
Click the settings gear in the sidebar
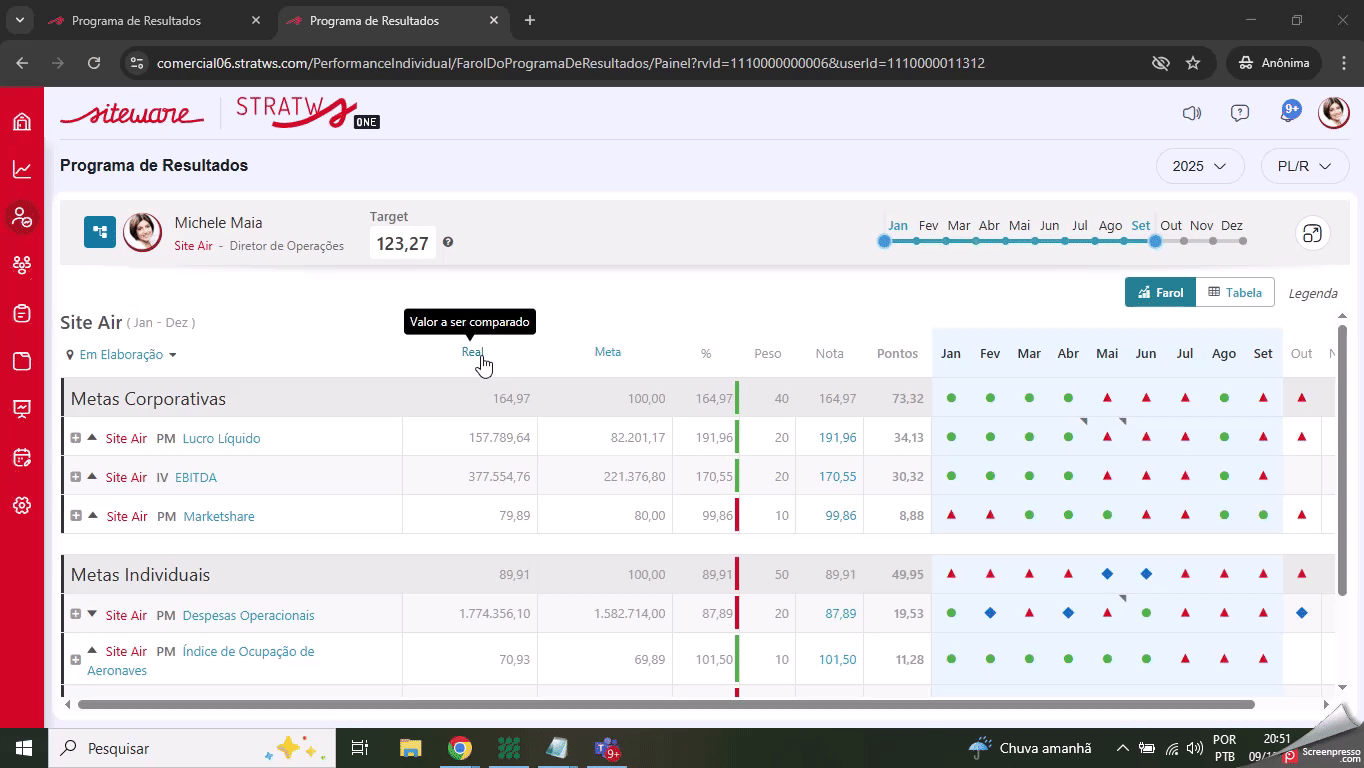22,505
